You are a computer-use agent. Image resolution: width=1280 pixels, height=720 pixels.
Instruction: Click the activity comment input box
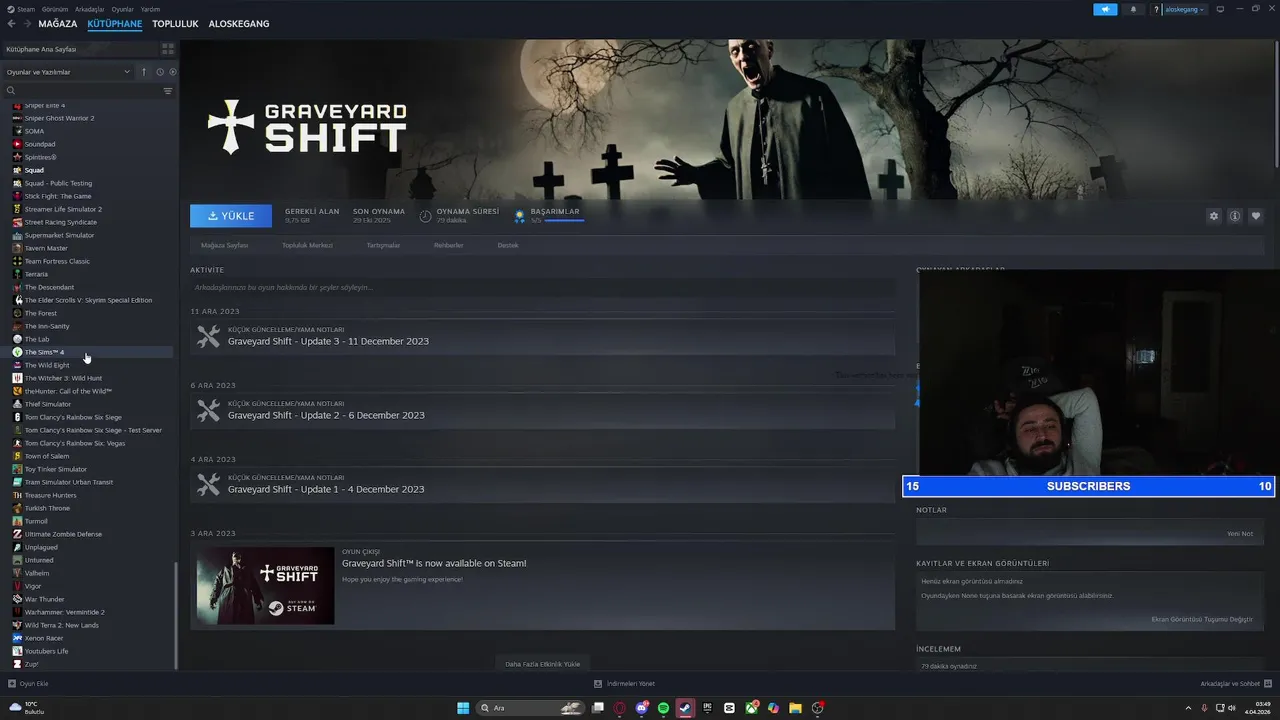tap(543, 287)
